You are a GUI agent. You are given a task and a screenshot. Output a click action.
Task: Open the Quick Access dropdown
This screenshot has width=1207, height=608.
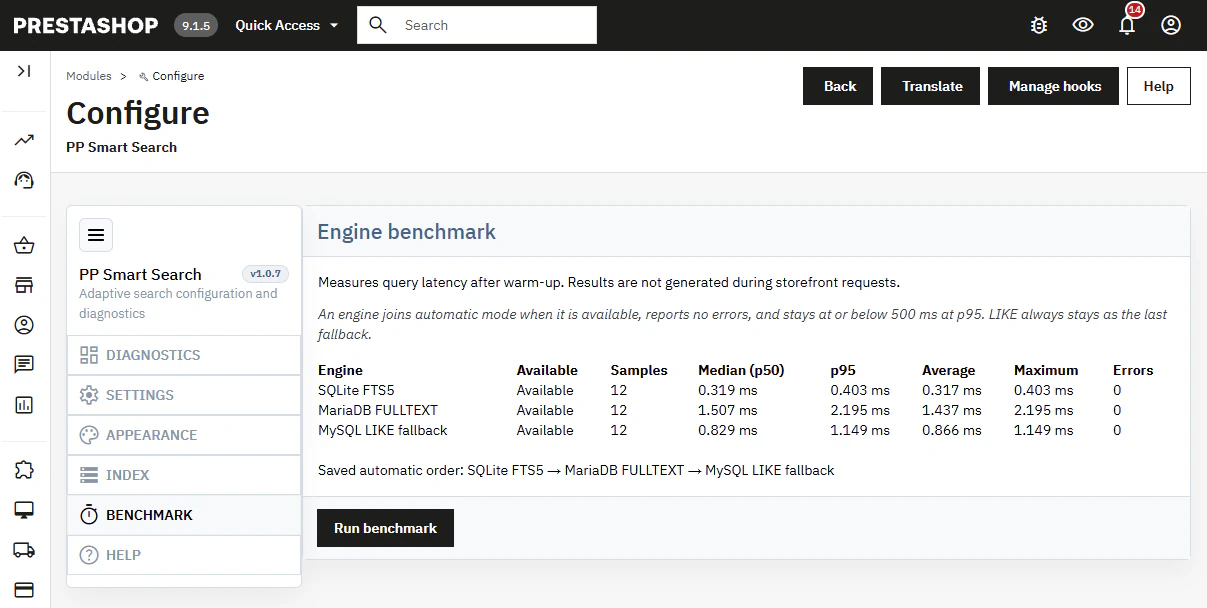click(287, 25)
